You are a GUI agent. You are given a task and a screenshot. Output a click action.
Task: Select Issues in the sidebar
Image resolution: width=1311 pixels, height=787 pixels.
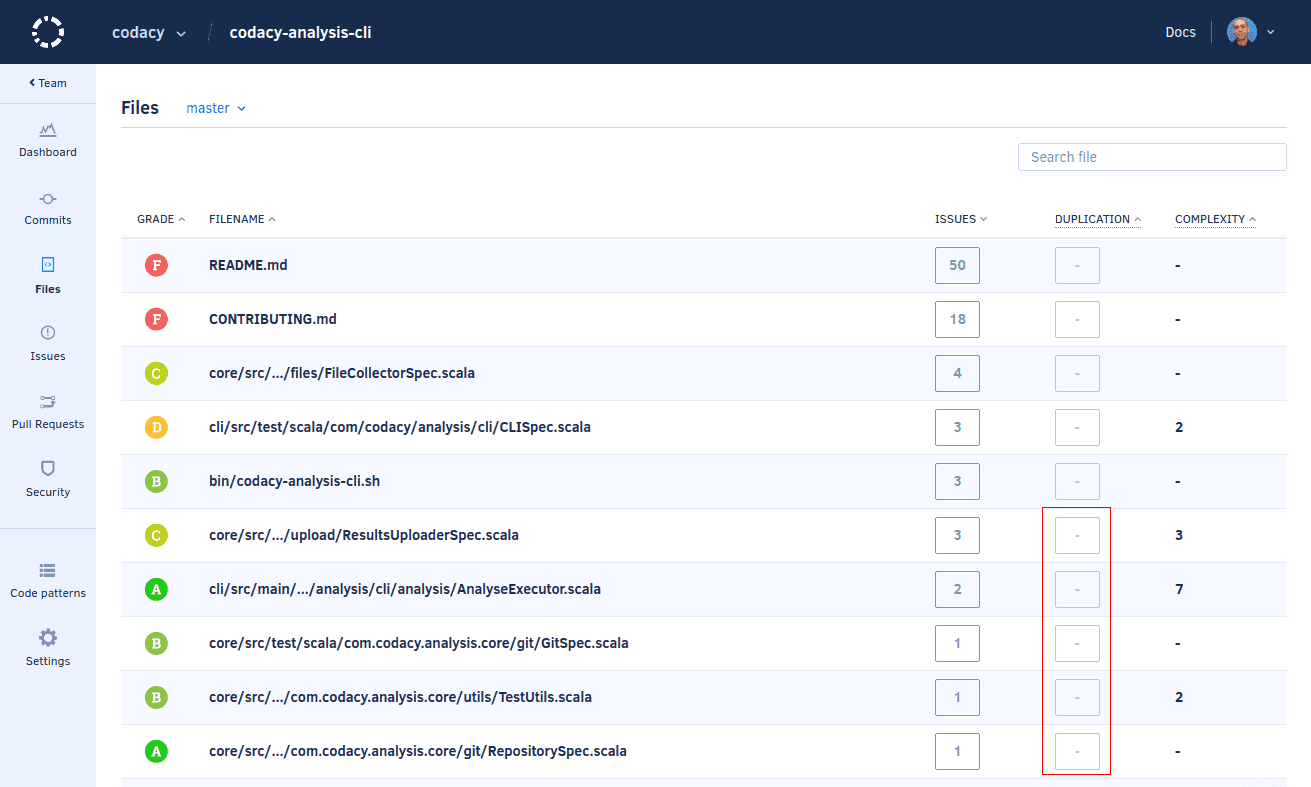click(47, 344)
